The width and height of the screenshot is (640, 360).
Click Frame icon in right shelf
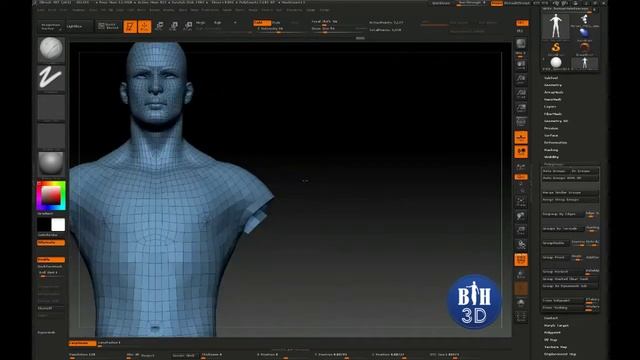(x=521, y=201)
